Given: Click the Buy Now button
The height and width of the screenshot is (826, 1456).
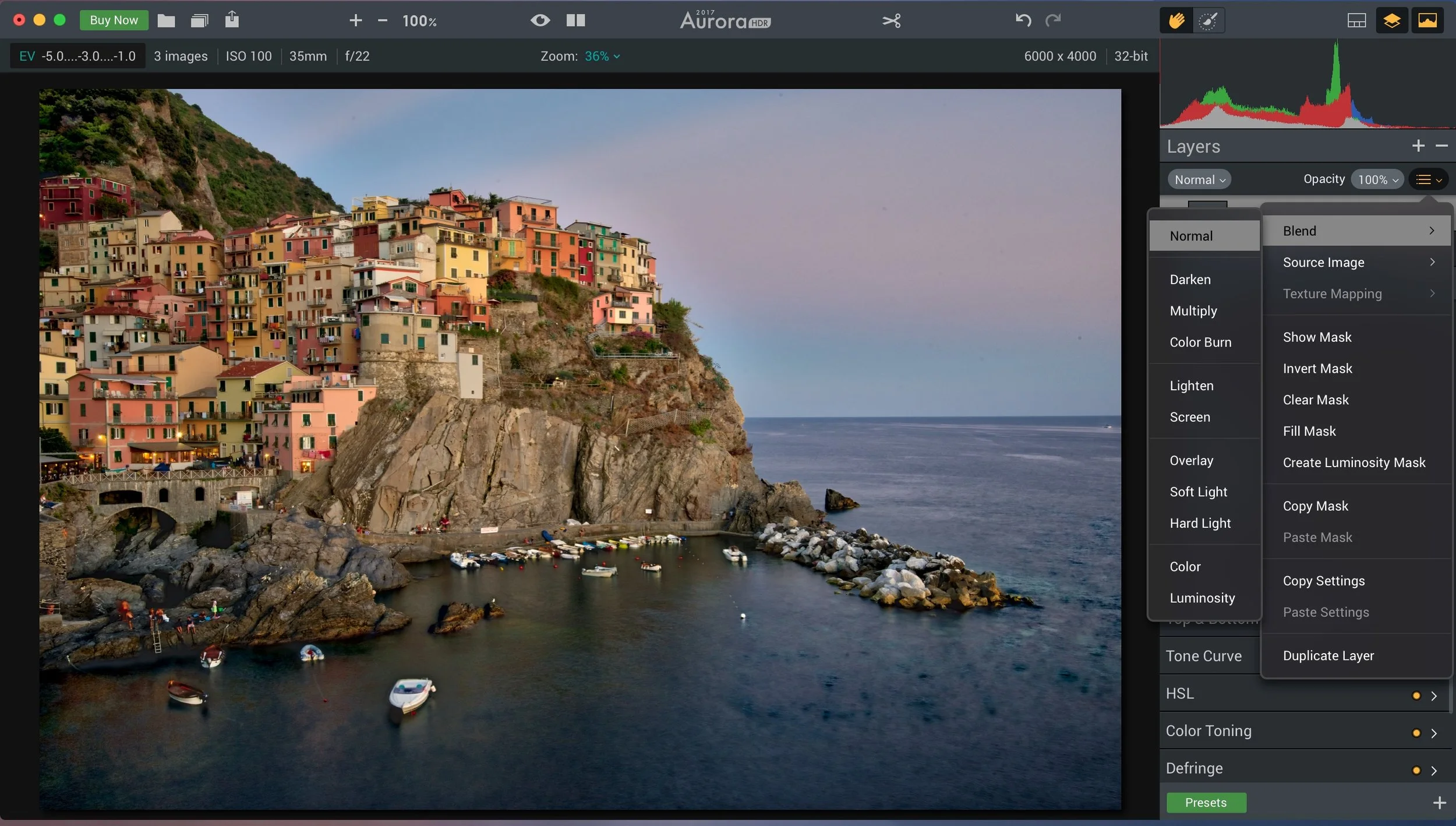Looking at the screenshot, I should pos(114,20).
